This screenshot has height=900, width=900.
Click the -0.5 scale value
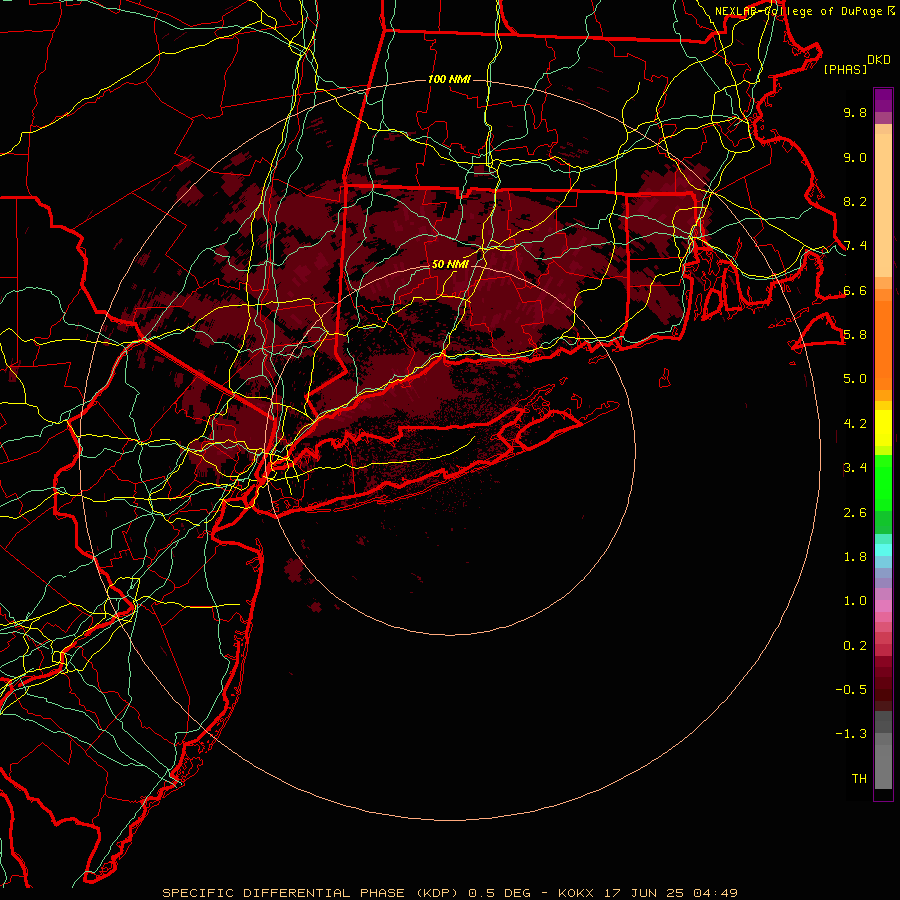click(851, 689)
